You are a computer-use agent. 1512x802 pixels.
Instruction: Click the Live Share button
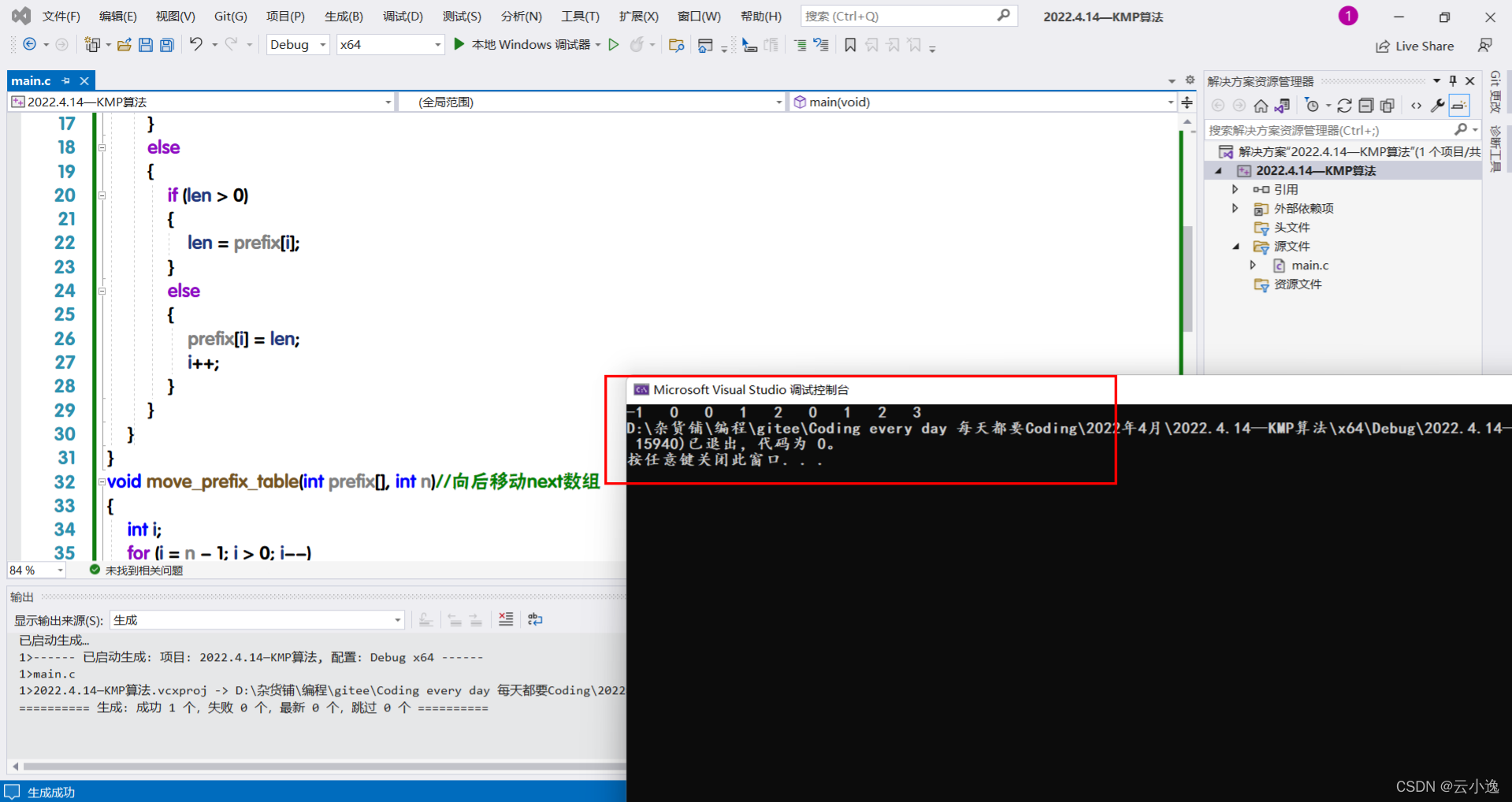pyautogui.click(x=1415, y=46)
